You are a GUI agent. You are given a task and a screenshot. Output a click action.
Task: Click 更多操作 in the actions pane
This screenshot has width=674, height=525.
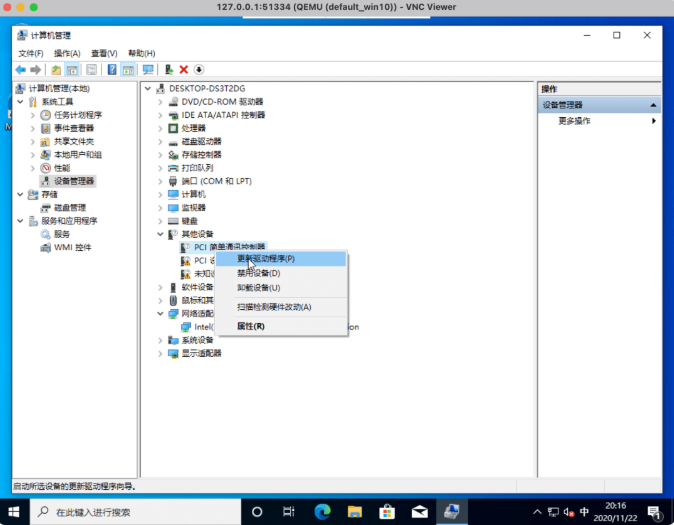click(x=574, y=121)
